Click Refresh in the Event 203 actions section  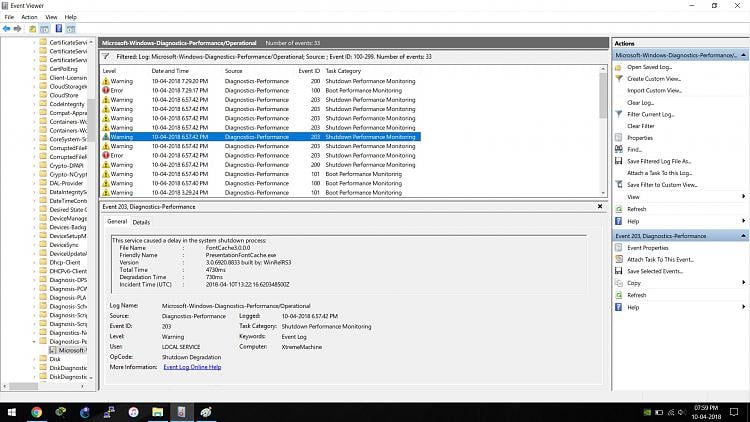[637, 295]
